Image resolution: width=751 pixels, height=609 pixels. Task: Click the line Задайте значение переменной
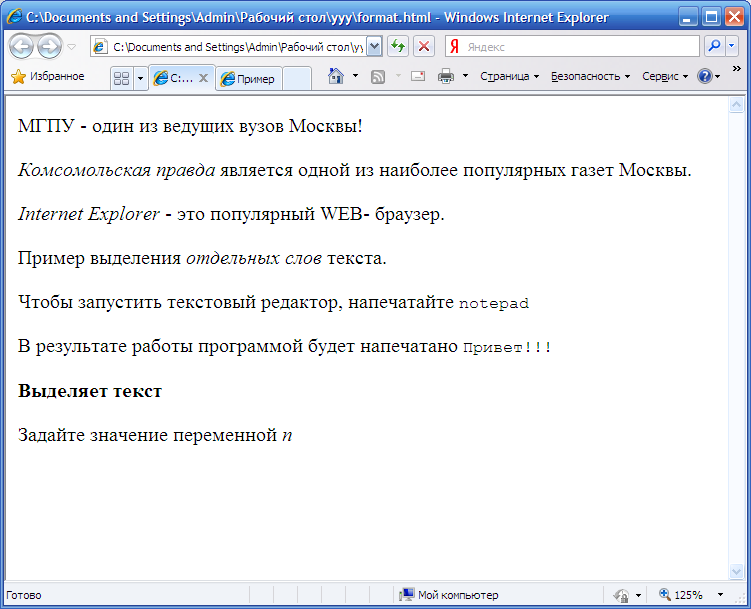tap(155, 435)
